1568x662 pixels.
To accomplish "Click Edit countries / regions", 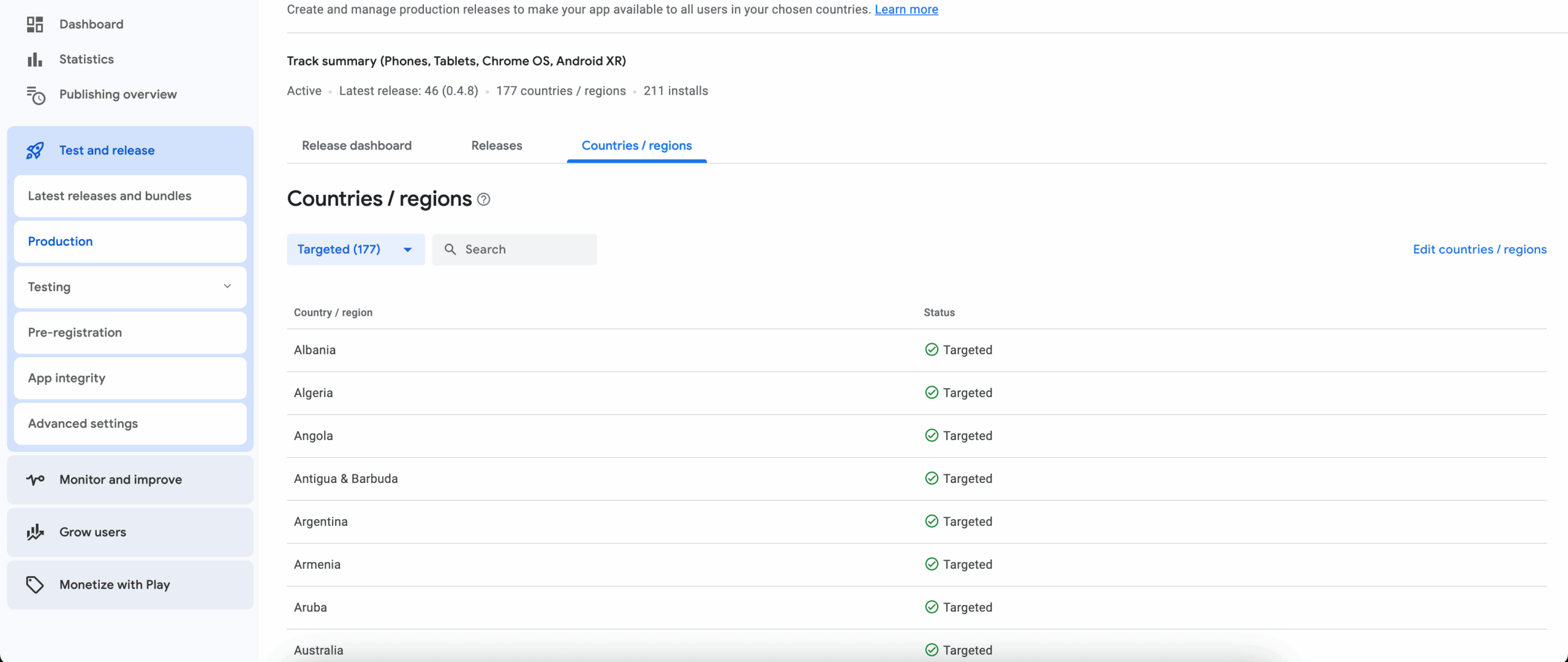I will [1480, 249].
